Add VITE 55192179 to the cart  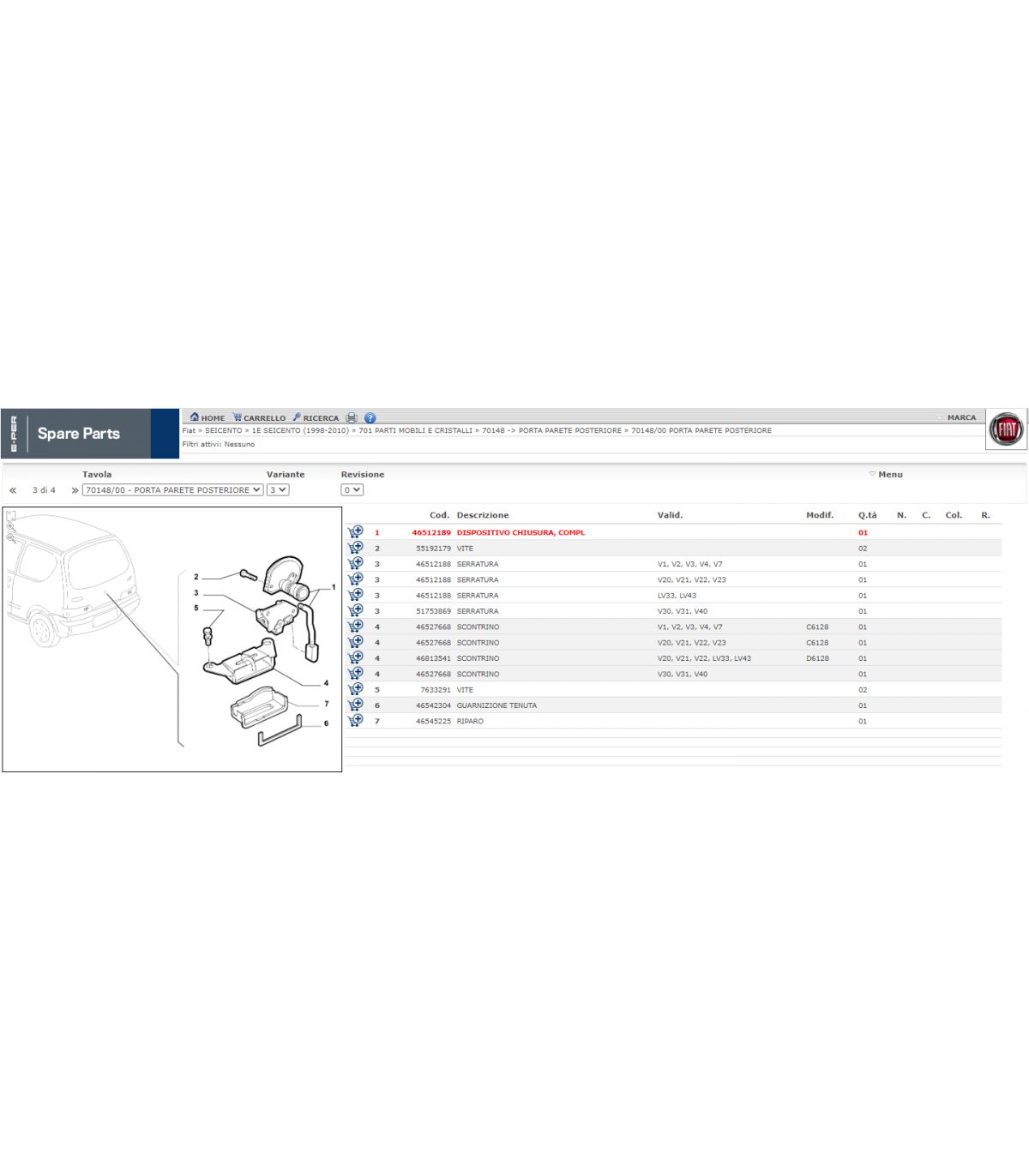click(356, 548)
